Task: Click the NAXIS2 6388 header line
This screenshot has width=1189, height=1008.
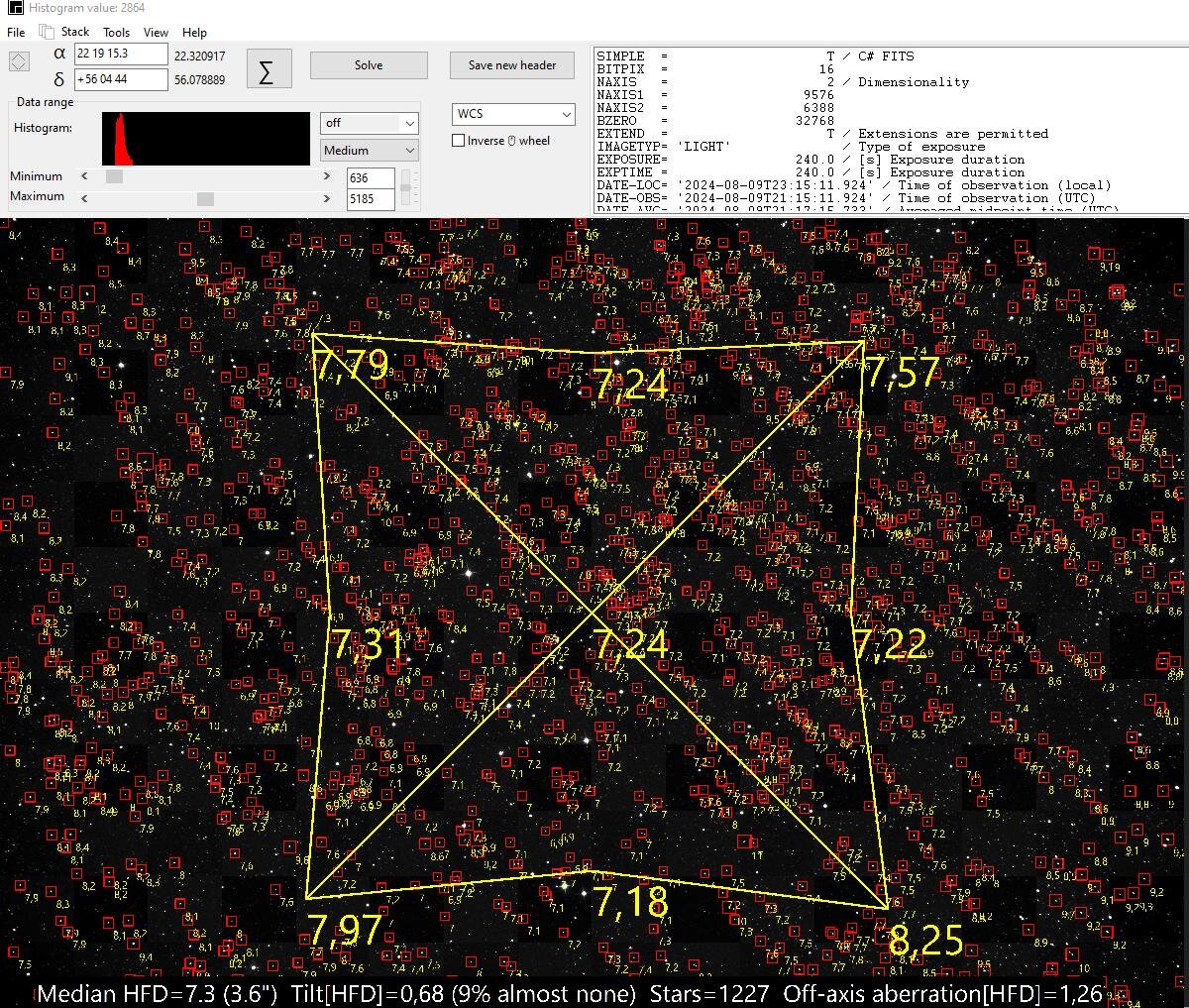Action: [715, 108]
